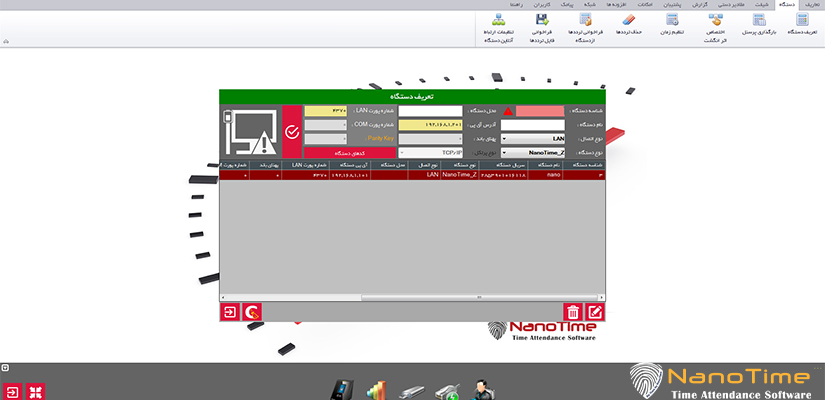Click the fingerprint device icon in bottom bar
The image size is (825, 400).
pyautogui.click(x=343, y=391)
